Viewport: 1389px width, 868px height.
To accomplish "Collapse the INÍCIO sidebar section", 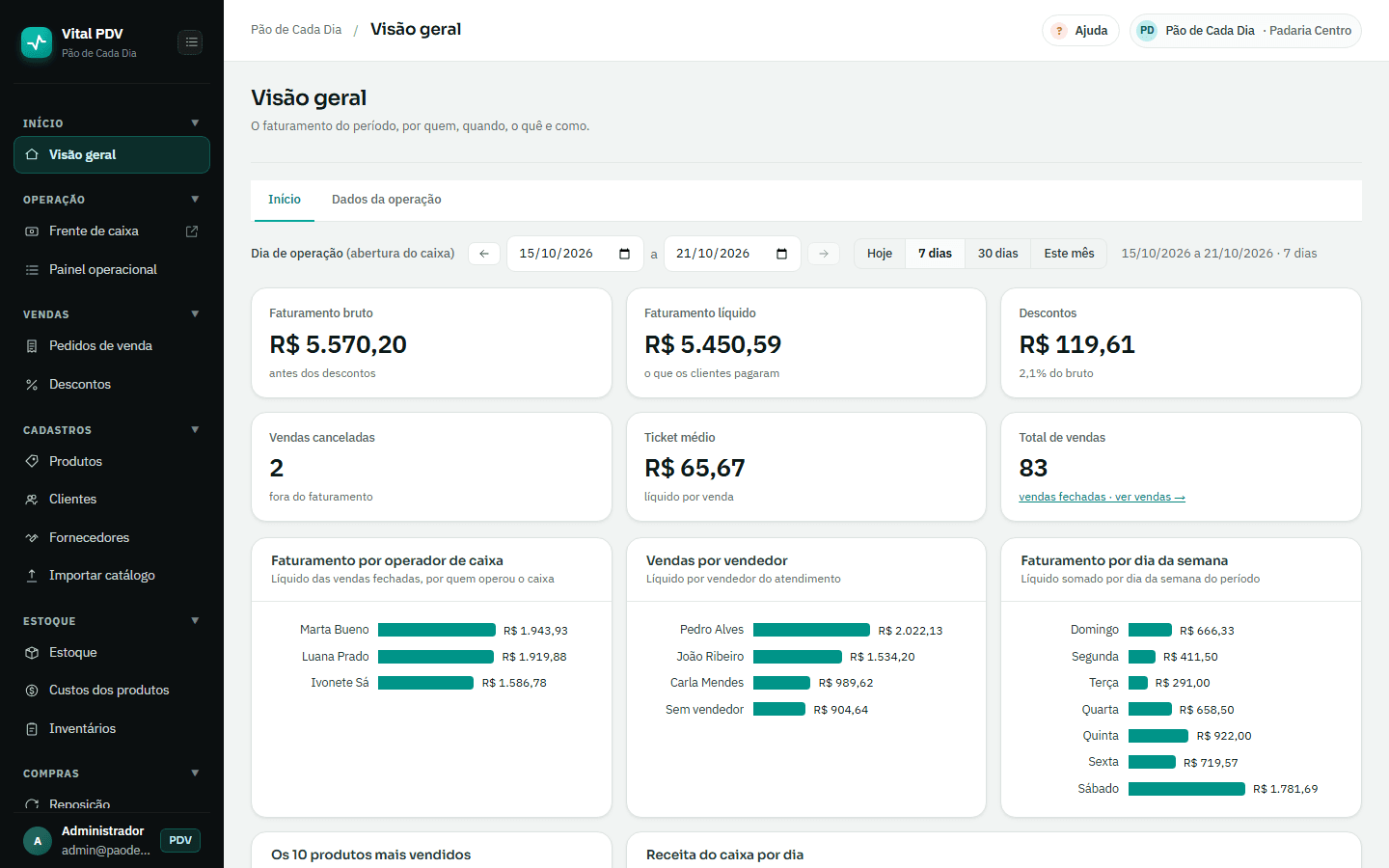I will pos(195,123).
